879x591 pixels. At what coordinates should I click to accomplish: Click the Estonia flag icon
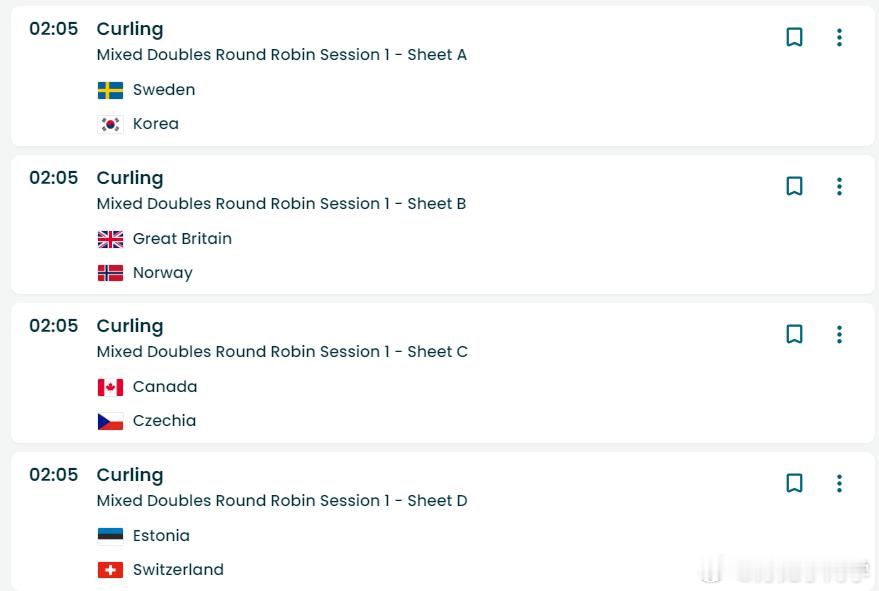(110, 536)
